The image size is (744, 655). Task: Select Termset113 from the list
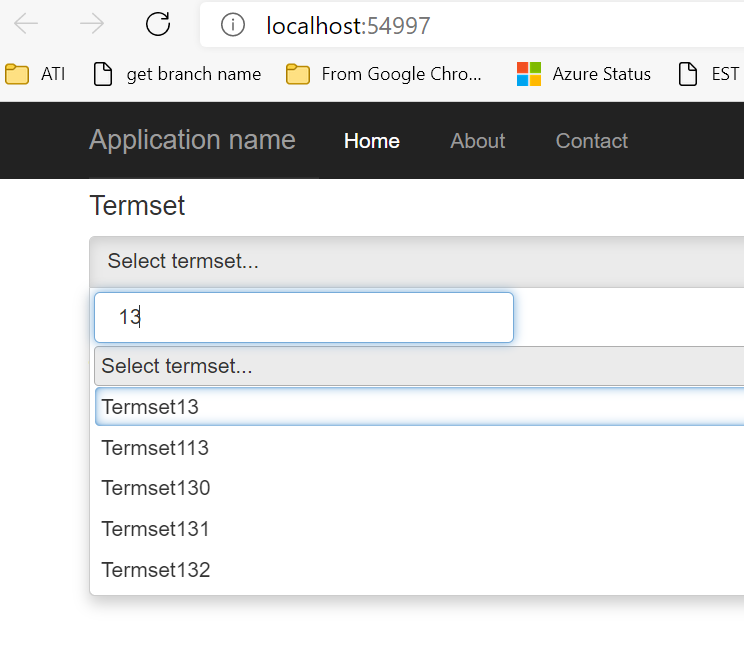coord(155,448)
